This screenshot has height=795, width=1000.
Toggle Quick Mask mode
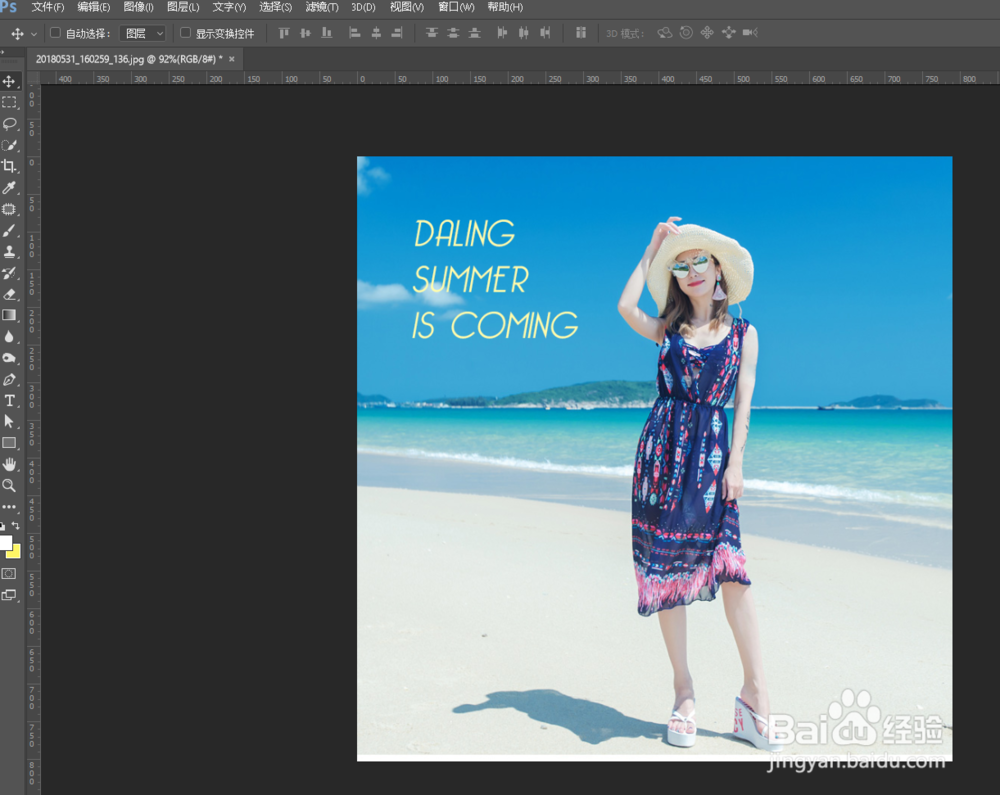tap(9, 573)
